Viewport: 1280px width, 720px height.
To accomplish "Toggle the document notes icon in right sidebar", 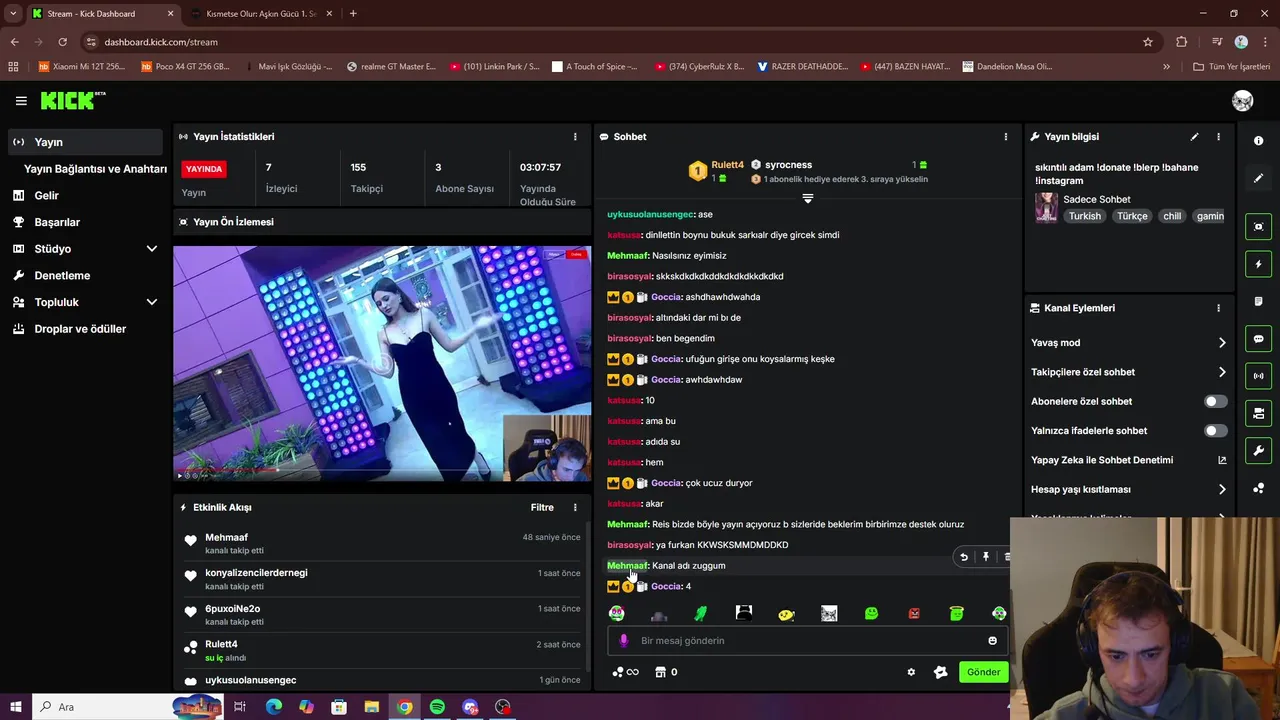I will pos(1259,301).
